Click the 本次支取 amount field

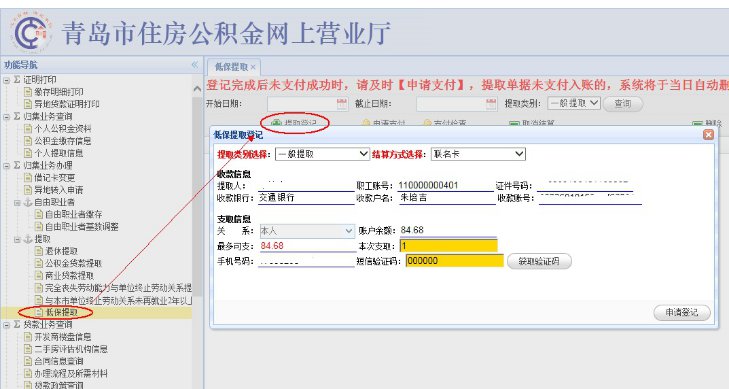449,246
